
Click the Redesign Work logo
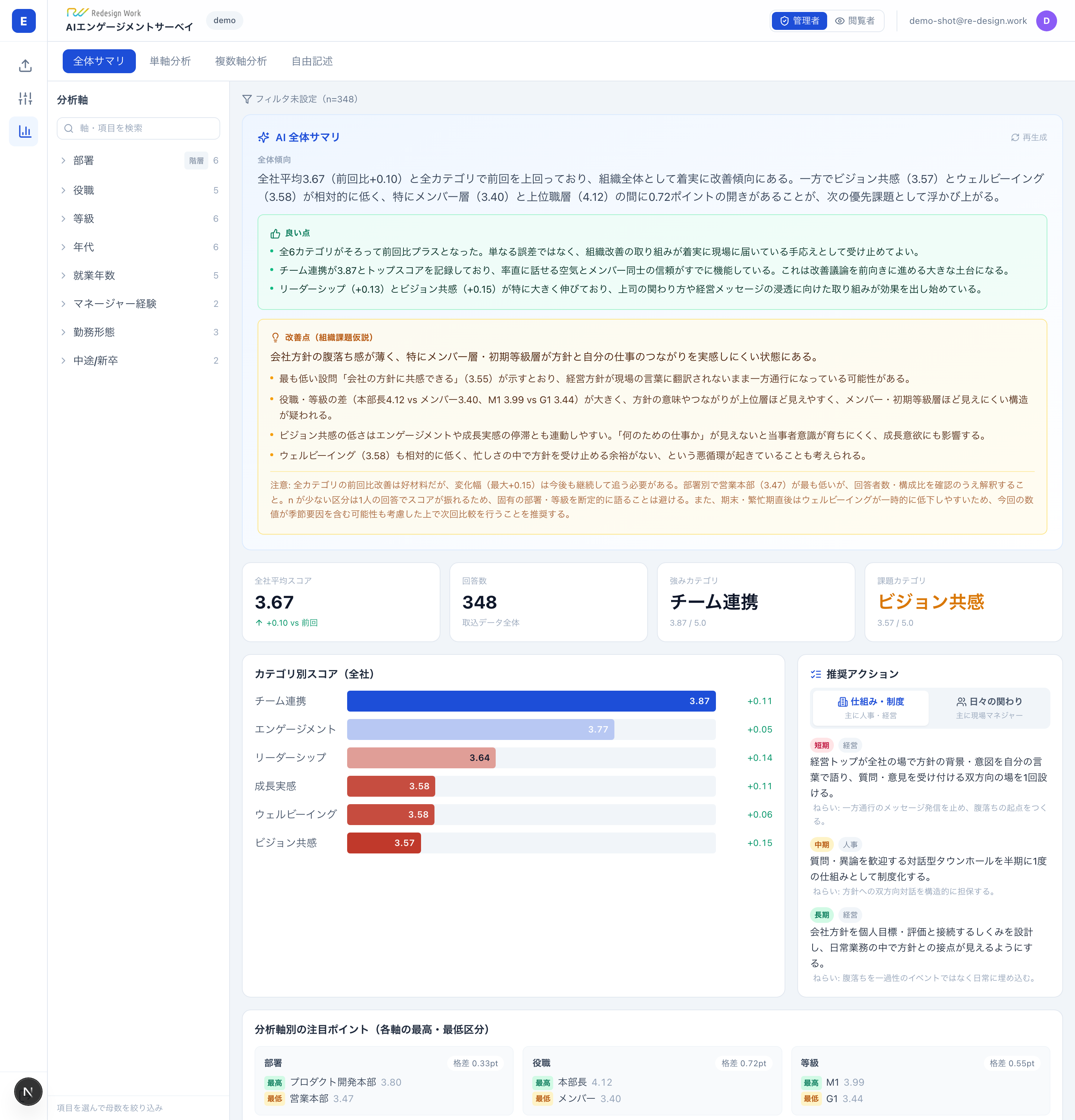coord(104,13)
